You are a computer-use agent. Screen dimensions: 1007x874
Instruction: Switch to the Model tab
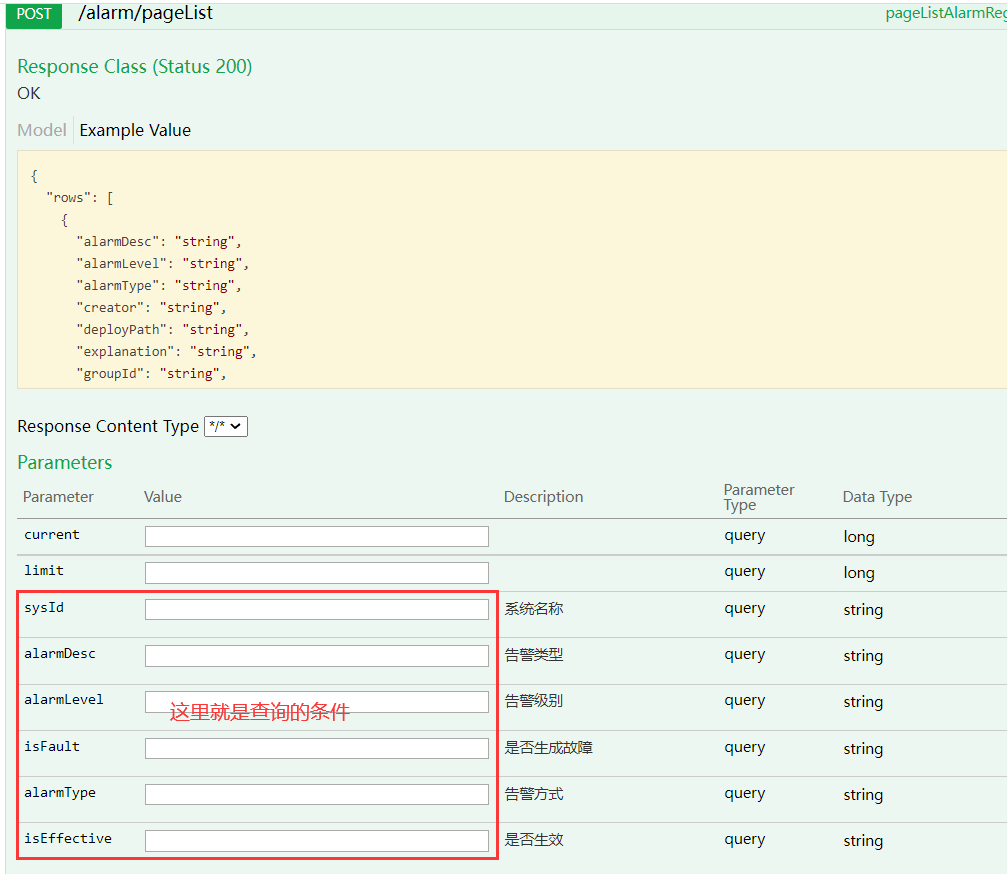[42, 130]
